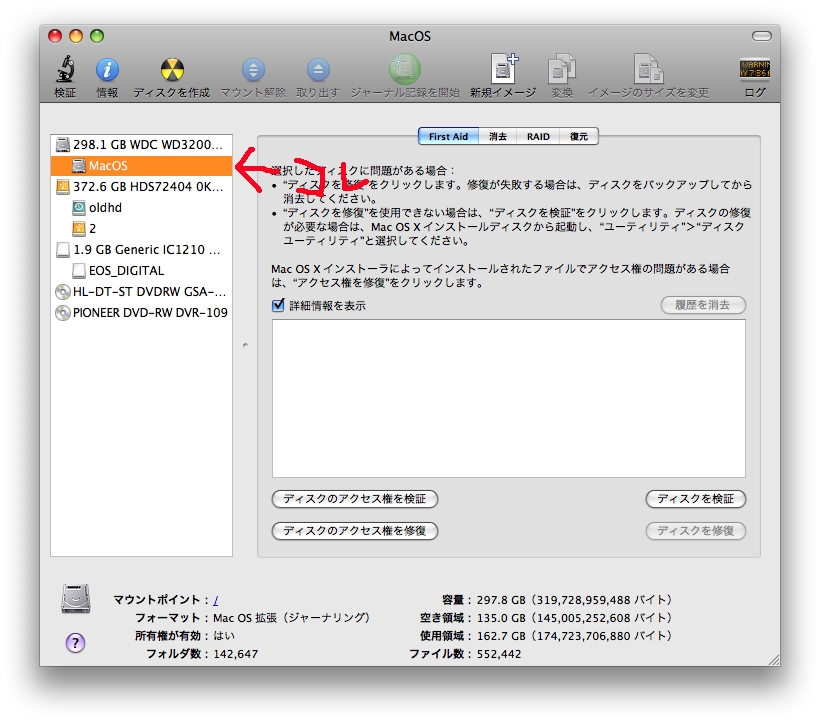The height and width of the screenshot is (721, 820).
Task: Click the hard disk icon beside マウントポイント
Action: pos(76,599)
